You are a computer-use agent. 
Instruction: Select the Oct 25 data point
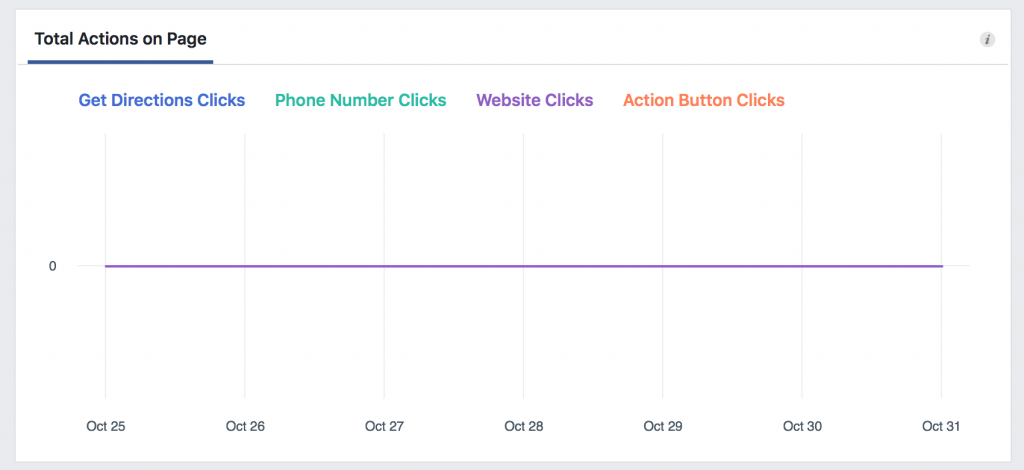click(106, 266)
